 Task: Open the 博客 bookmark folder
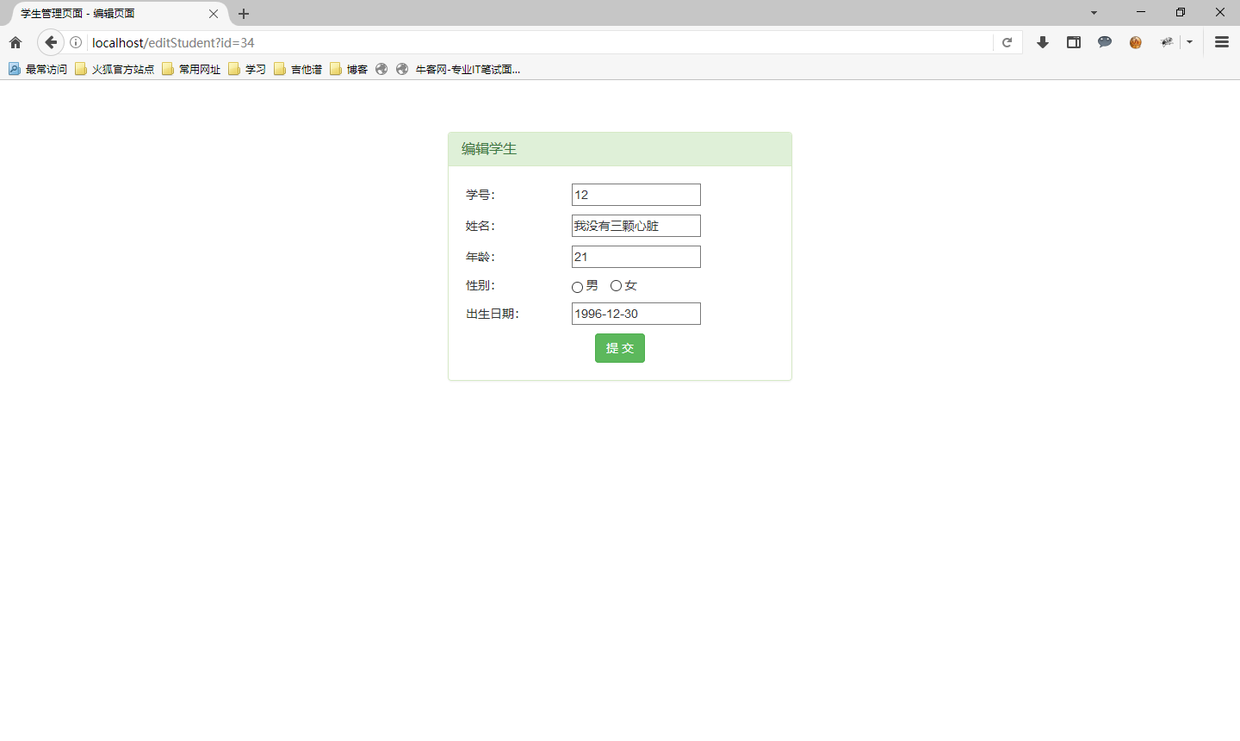tap(349, 69)
